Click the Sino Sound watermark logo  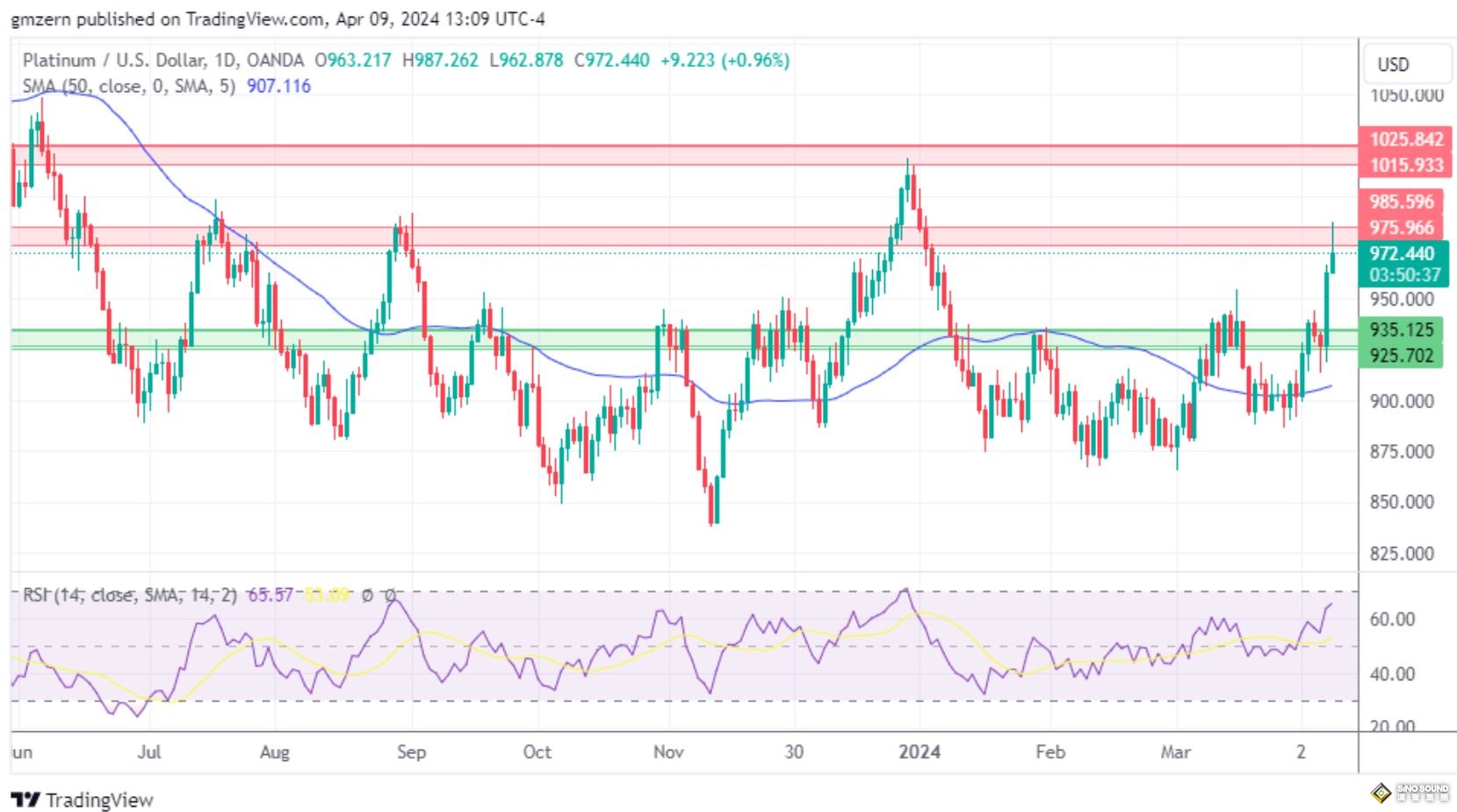click(1409, 793)
